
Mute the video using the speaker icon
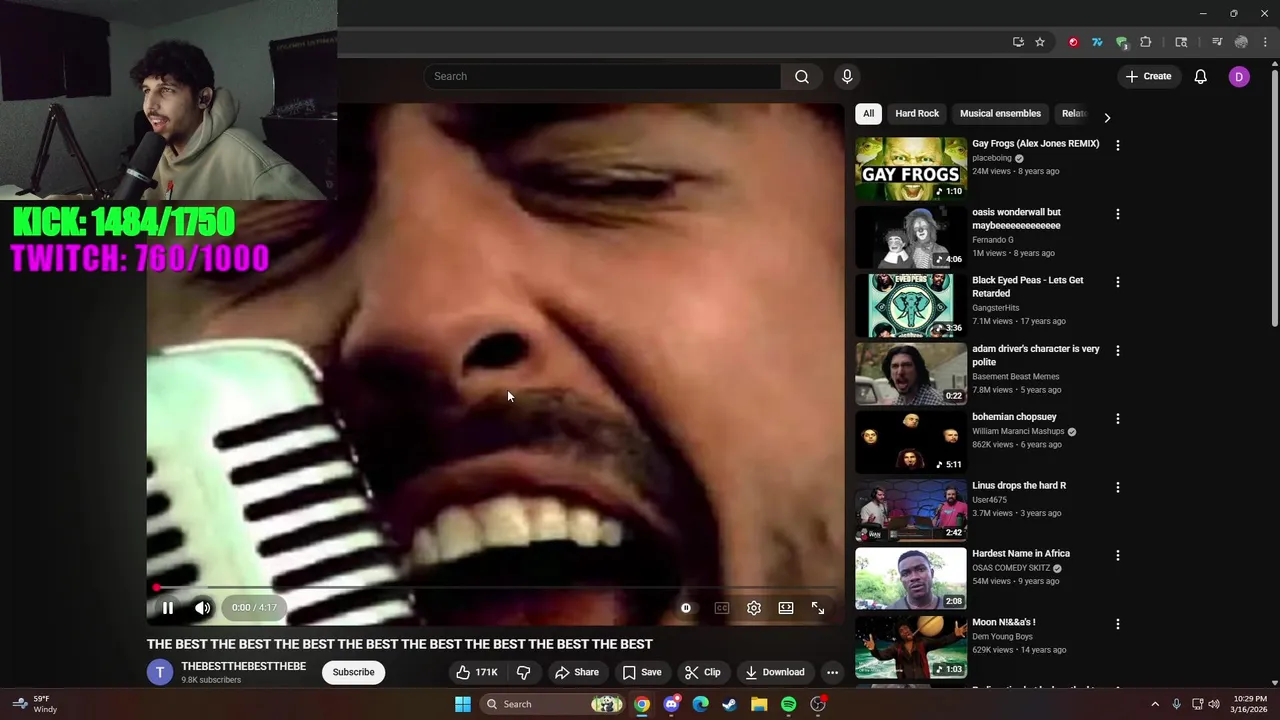(x=202, y=608)
